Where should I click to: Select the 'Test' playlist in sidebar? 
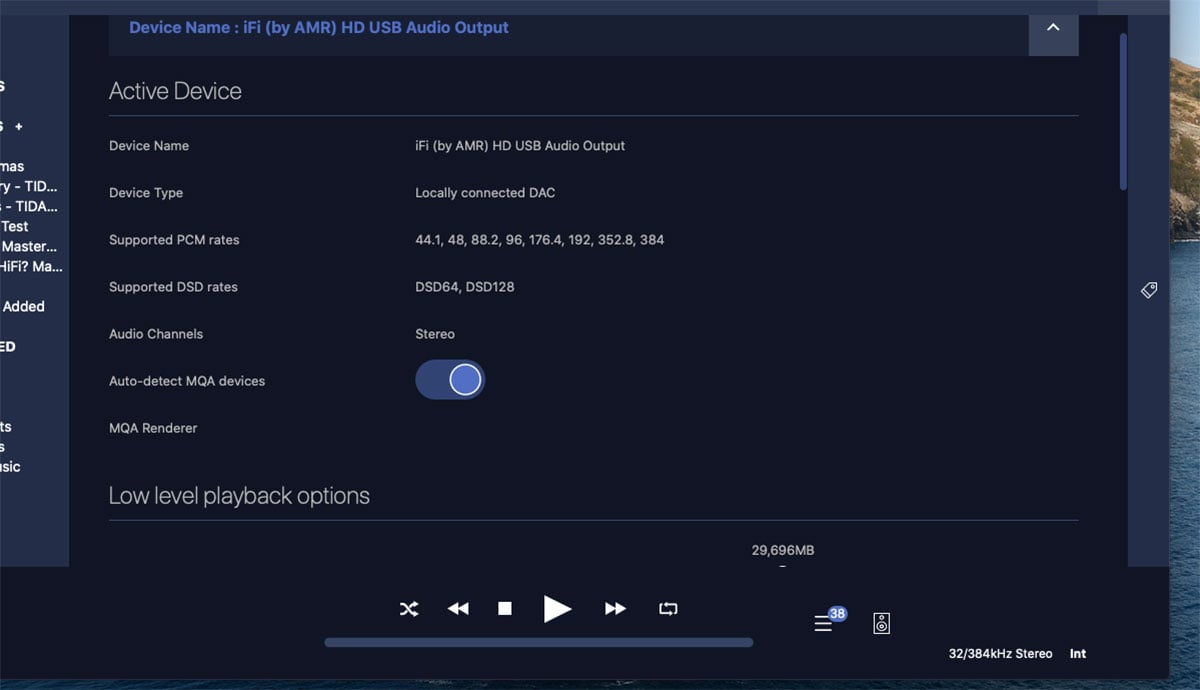(x=15, y=226)
